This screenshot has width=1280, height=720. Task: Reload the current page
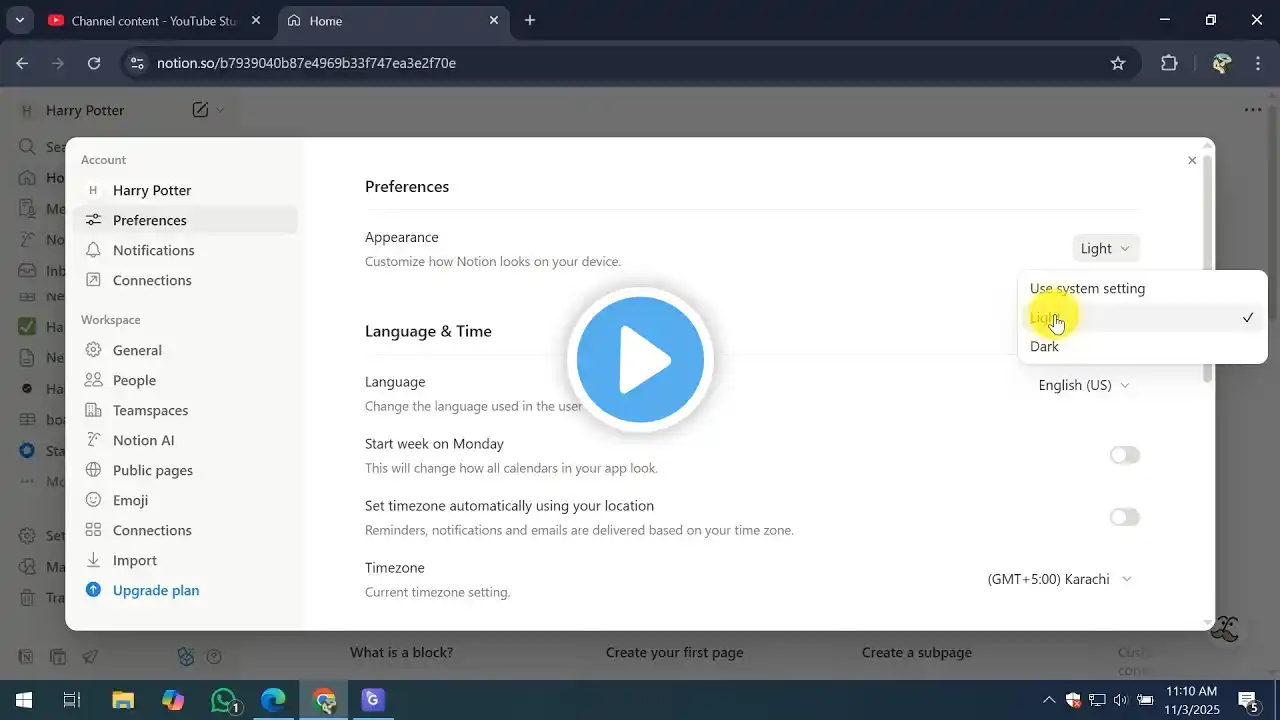click(94, 63)
